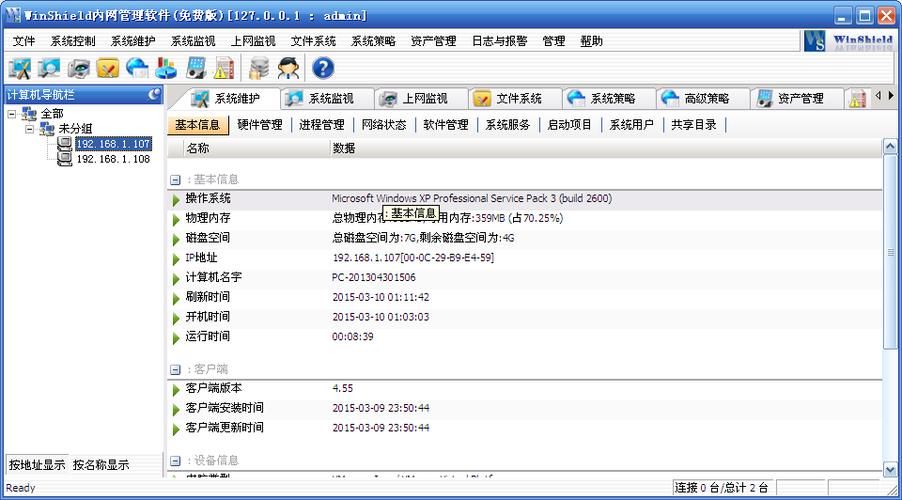Open the 共享目录 sub-tab
This screenshot has width=902, height=500.
pos(694,125)
